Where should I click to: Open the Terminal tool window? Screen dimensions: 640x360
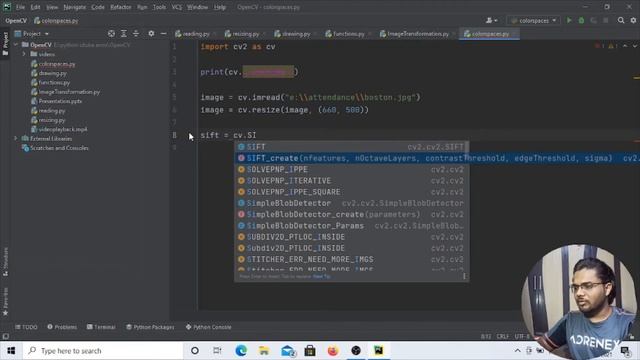101,327
